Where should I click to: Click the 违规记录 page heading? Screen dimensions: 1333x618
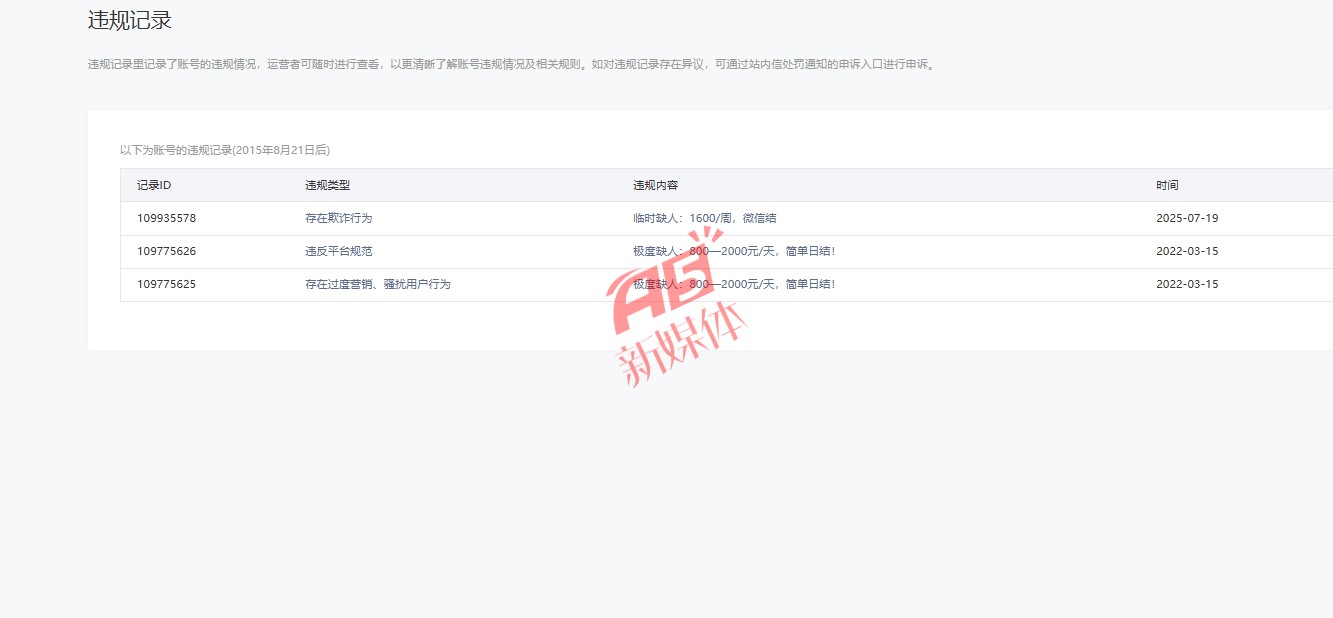130,20
